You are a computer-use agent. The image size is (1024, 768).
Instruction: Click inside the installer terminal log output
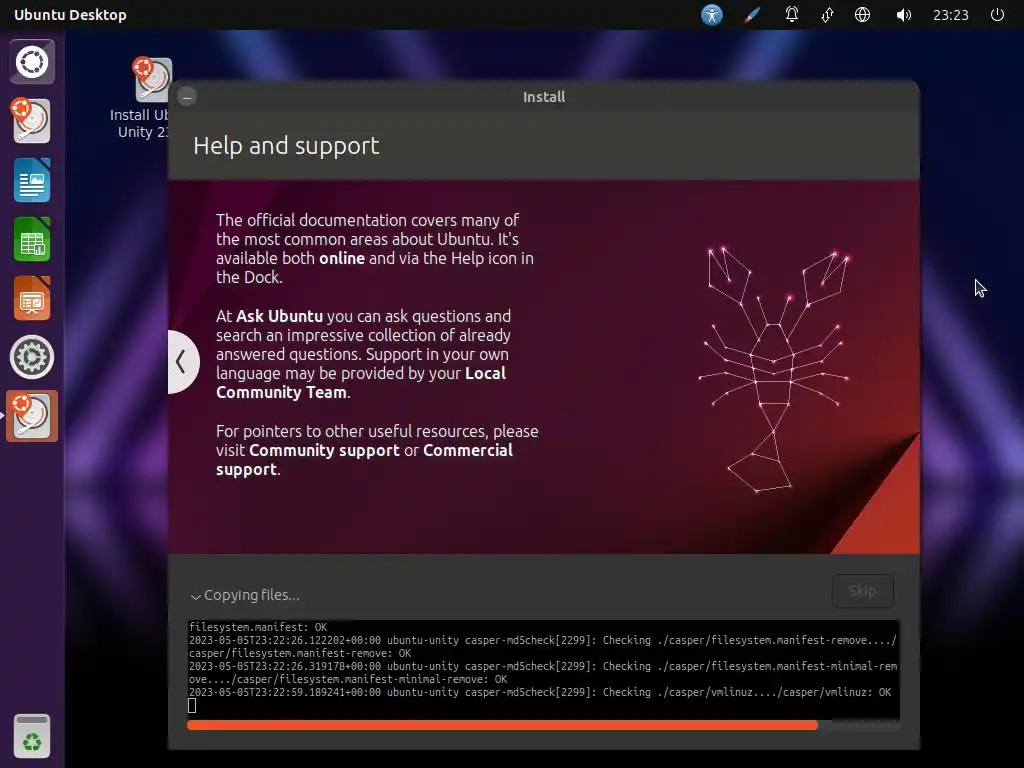pos(543,669)
